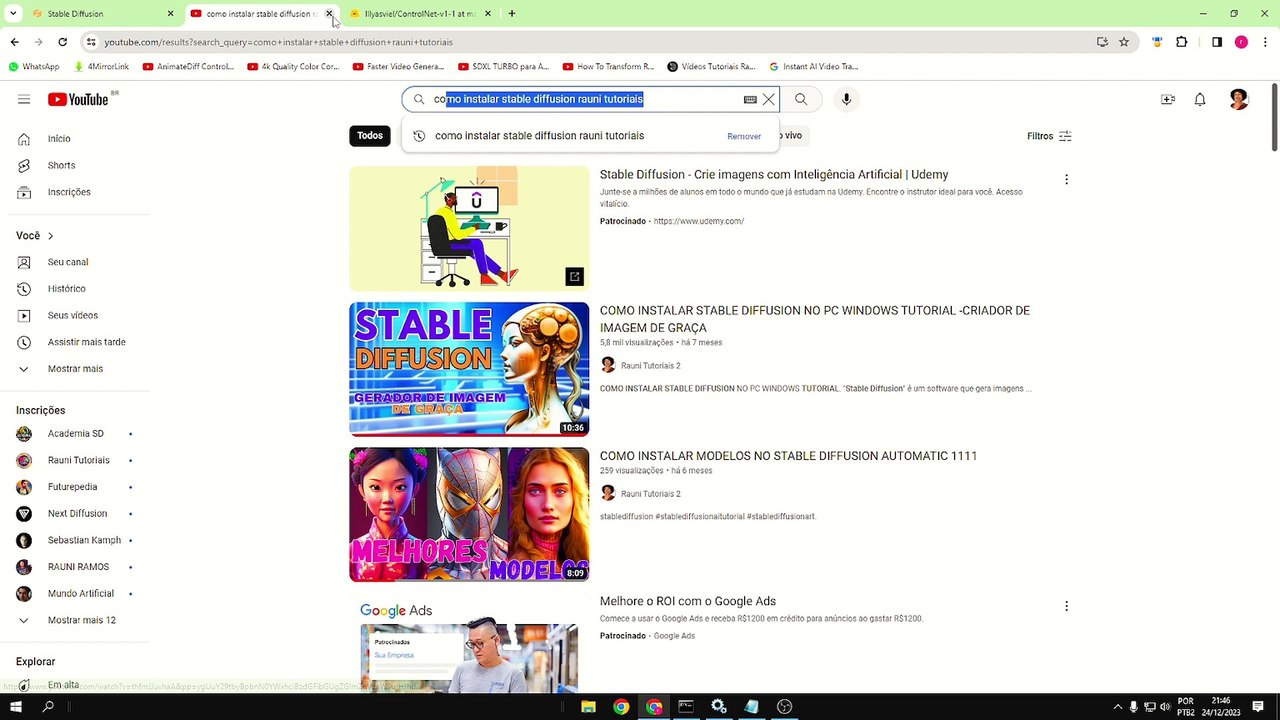
Task: Open options menu for the Udemy ad
Action: click(x=1066, y=180)
